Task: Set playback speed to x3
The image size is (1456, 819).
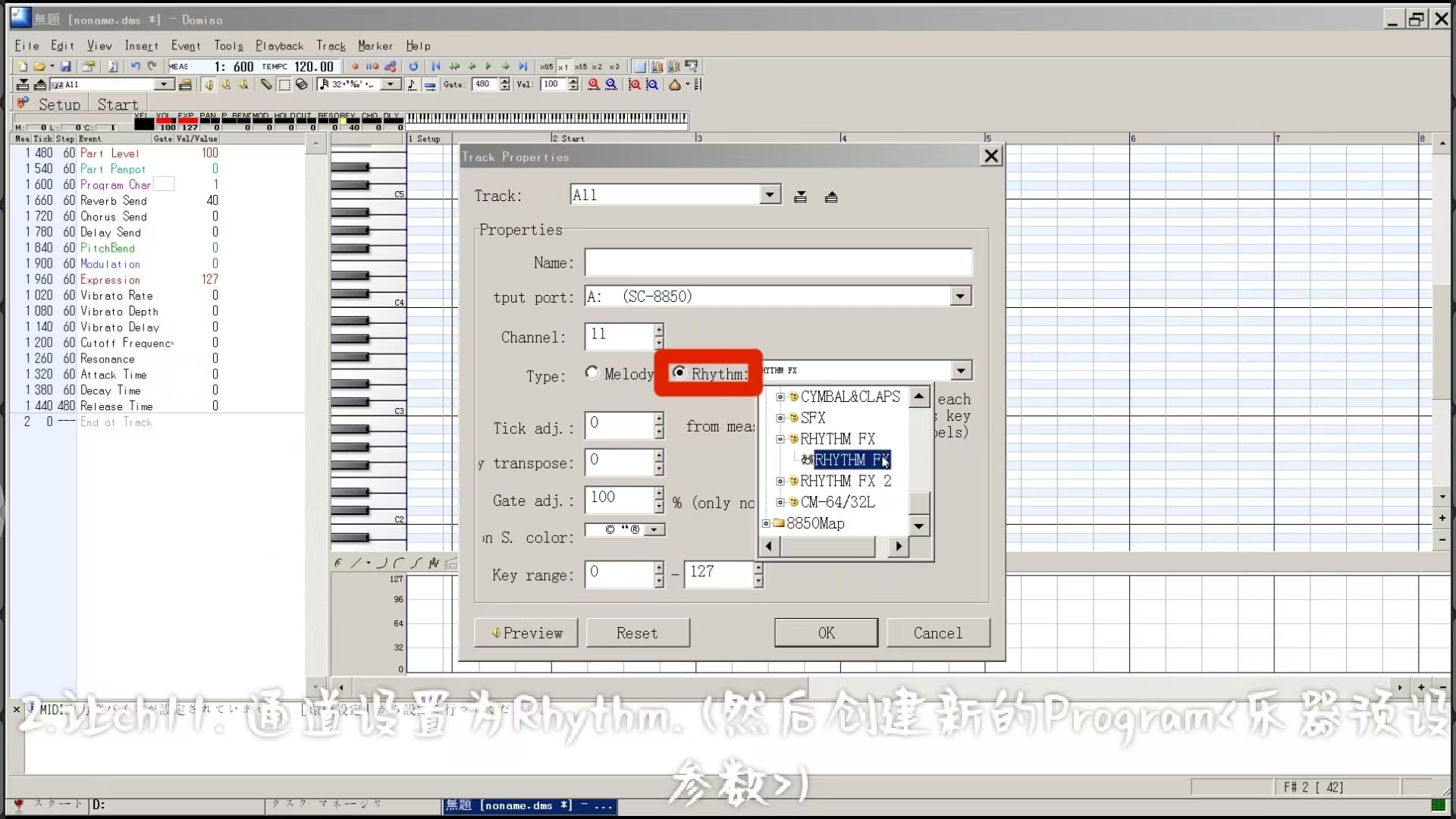Action: (x=614, y=67)
